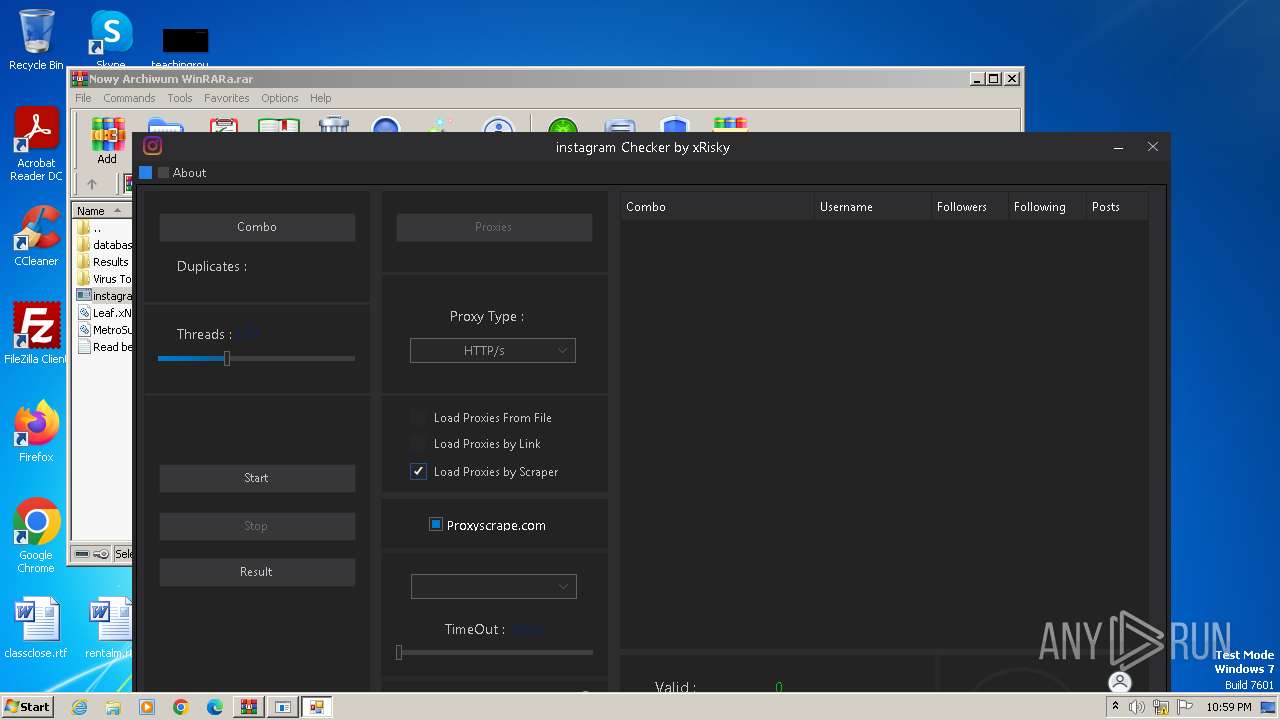
Task: Sort WinRAR list by Name column
Action: click(x=102, y=211)
